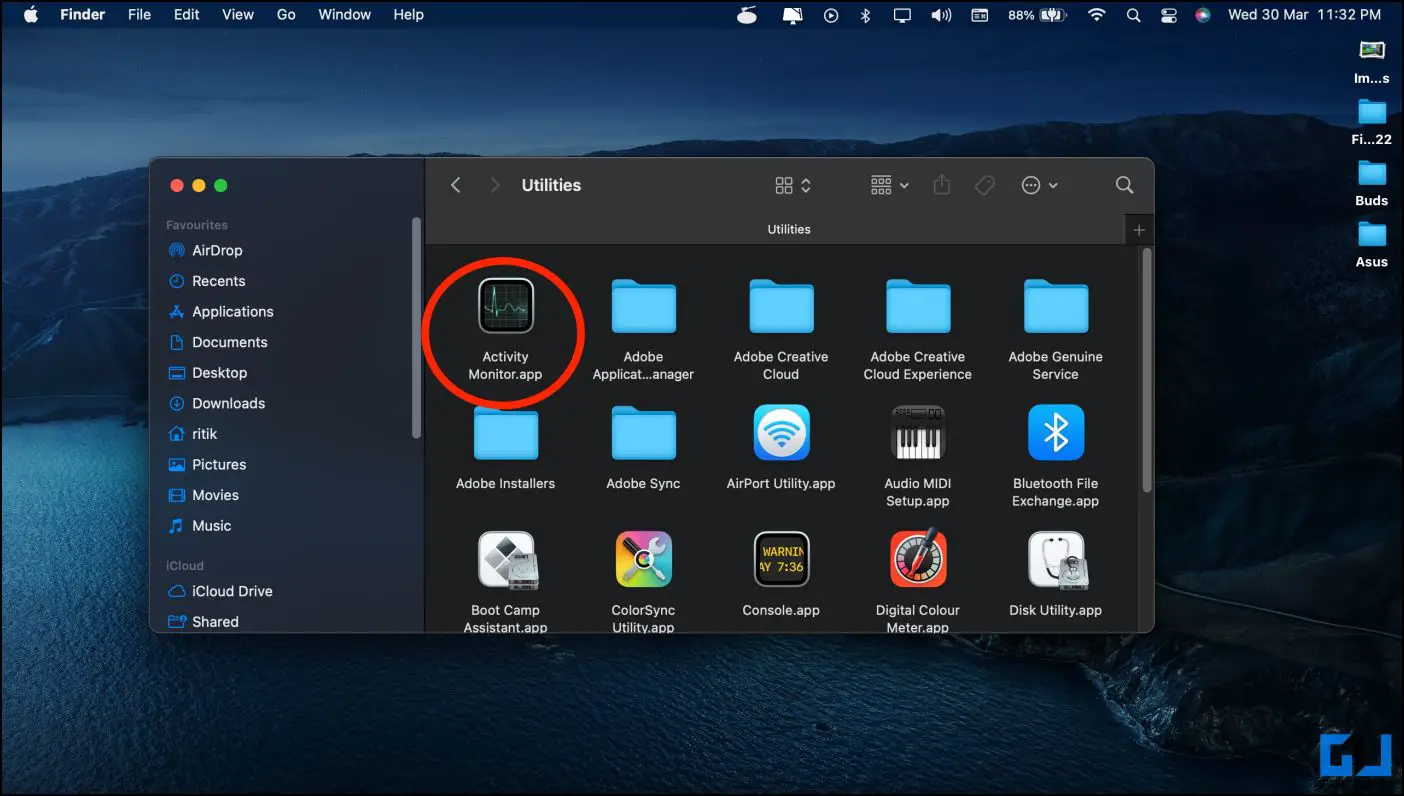
Task: Open the Window menu
Action: 344,15
